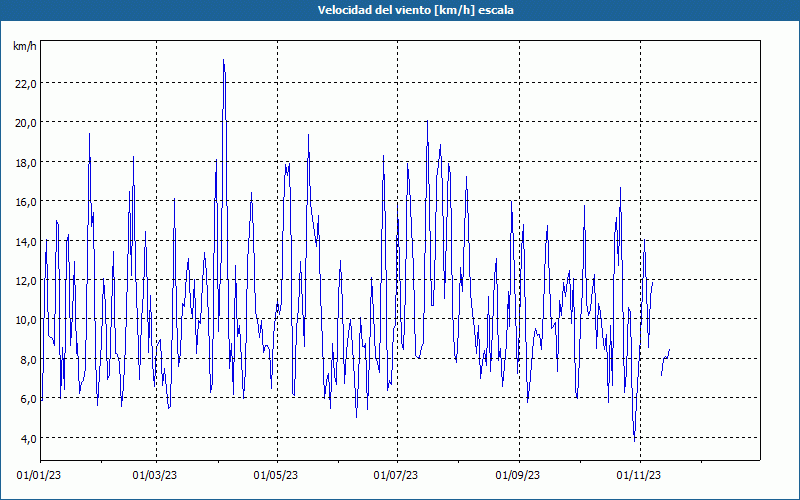The image size is (800, 500).
Task: Click the 16,0 y-axis value
Action: coord(26,202)
